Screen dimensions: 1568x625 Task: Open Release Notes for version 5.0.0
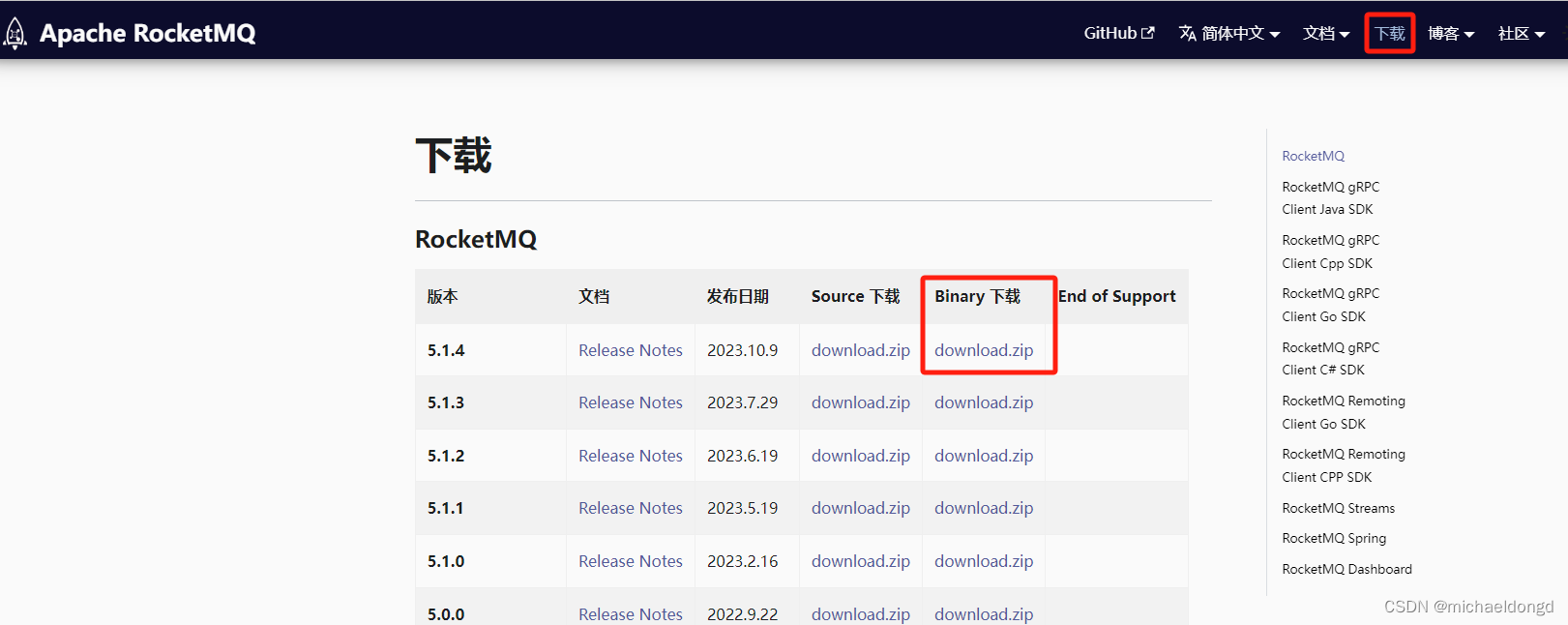click(x=631, y=614)
